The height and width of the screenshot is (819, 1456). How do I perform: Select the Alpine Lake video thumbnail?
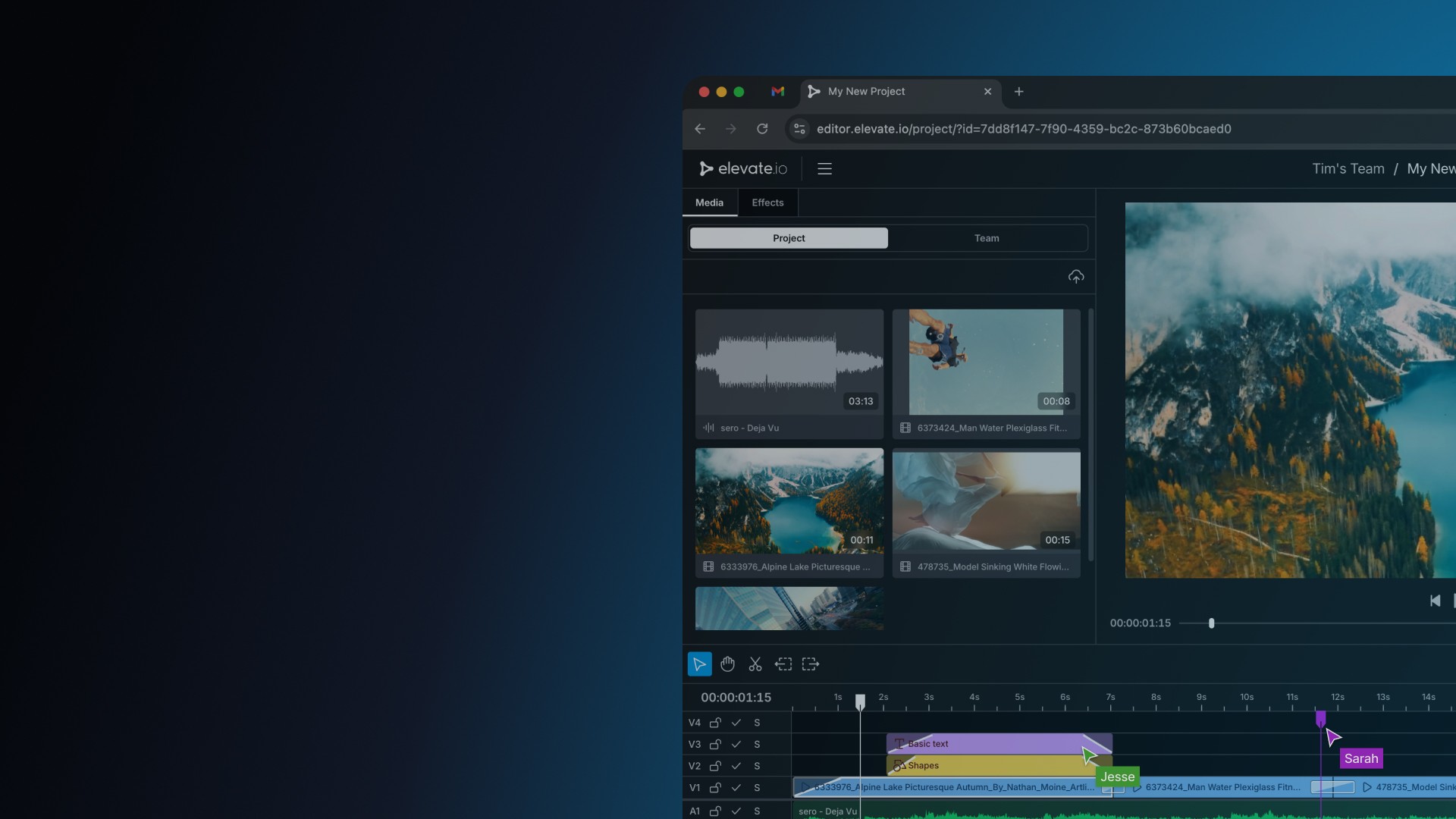(789, 500)
